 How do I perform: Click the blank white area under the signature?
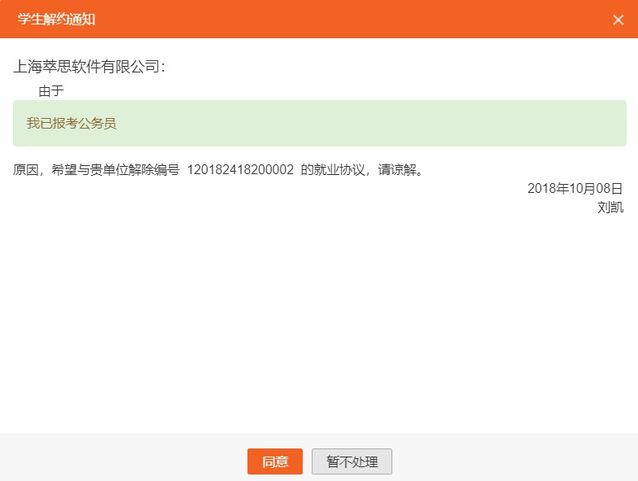pyautogui.click(x=320, y=320)
